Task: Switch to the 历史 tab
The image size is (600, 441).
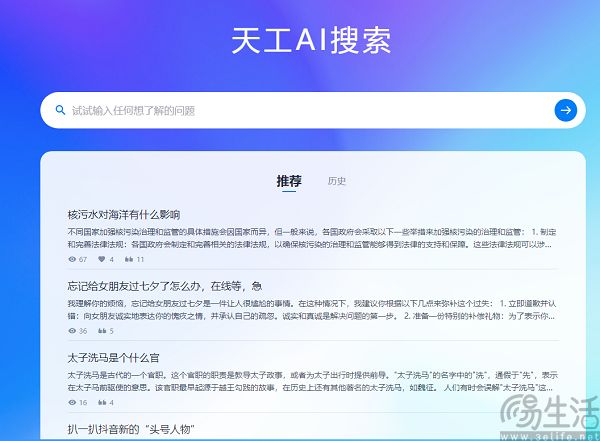Action: (x=337, y=181)
